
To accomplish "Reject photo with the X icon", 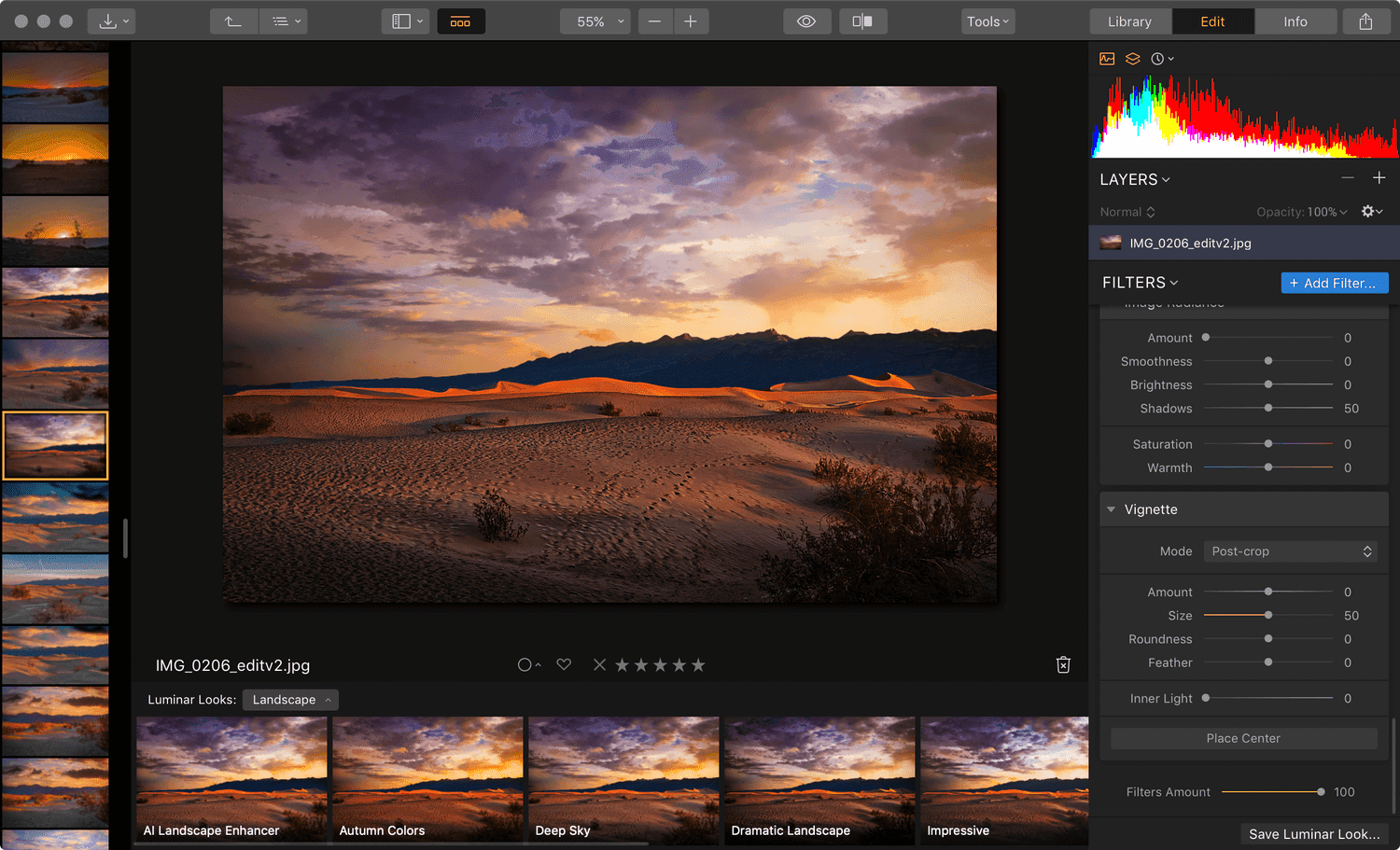I will click(x=599, y=664).
